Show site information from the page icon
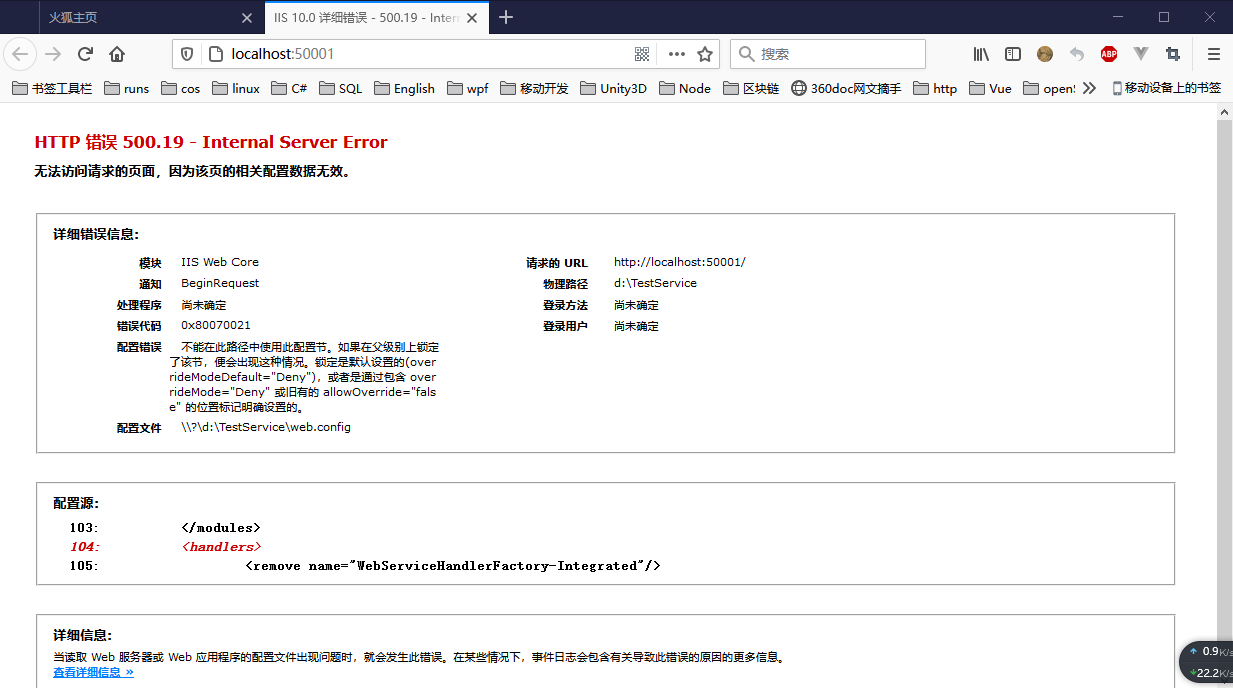 point(214,54)
